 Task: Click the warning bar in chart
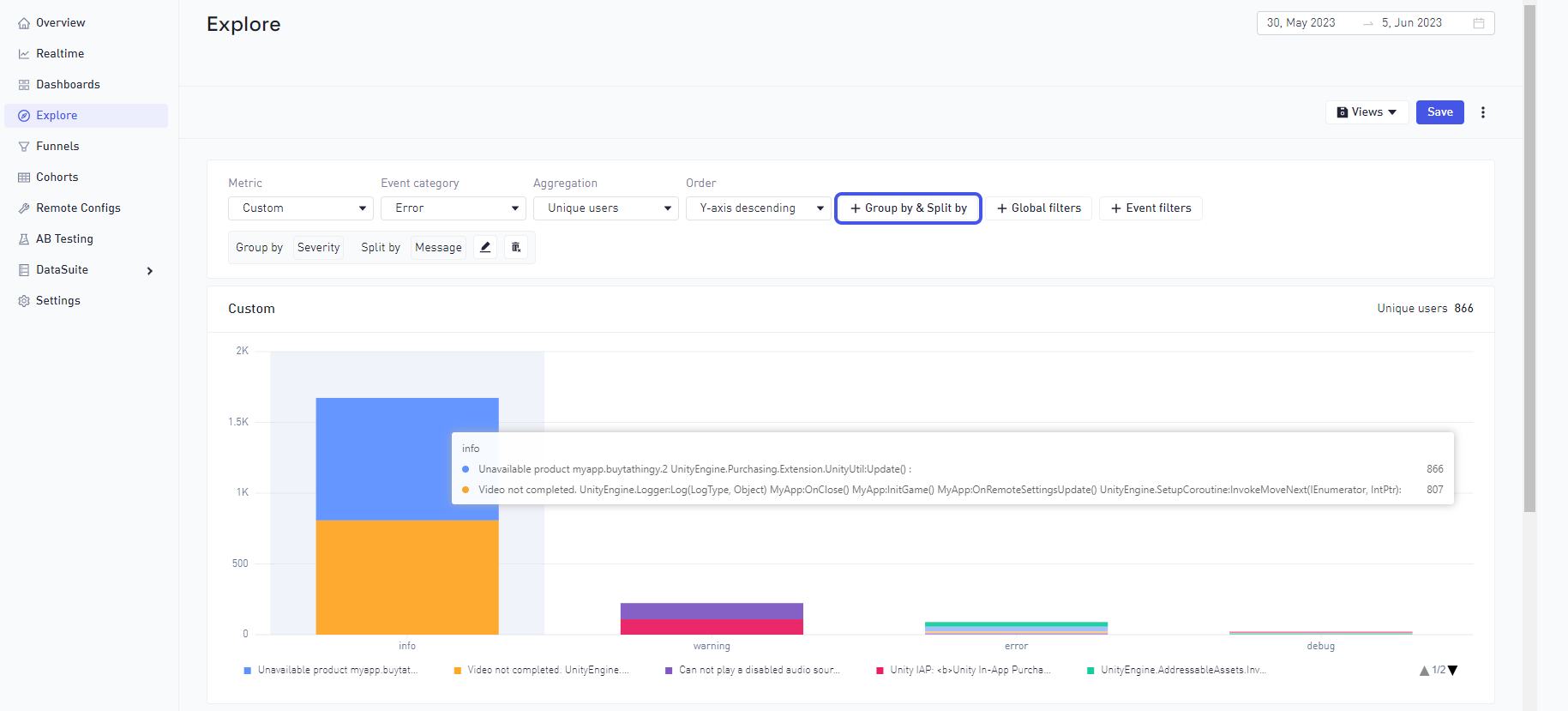tap(712, 619)
